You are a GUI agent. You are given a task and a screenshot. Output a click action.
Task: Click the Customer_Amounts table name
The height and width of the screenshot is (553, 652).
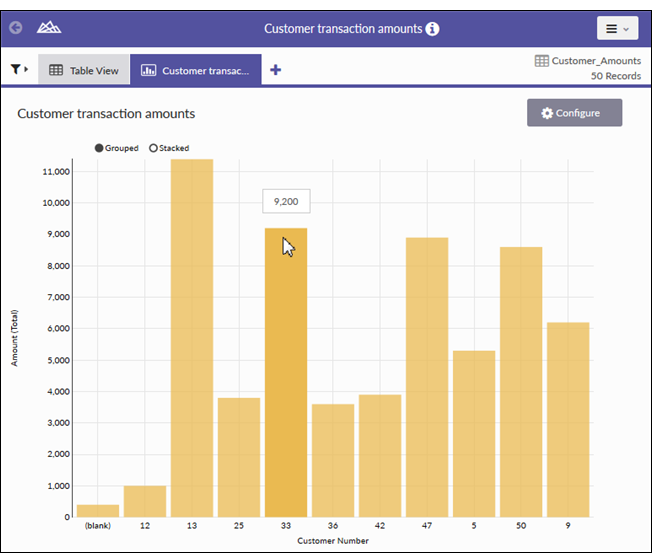tap(595, 61)
